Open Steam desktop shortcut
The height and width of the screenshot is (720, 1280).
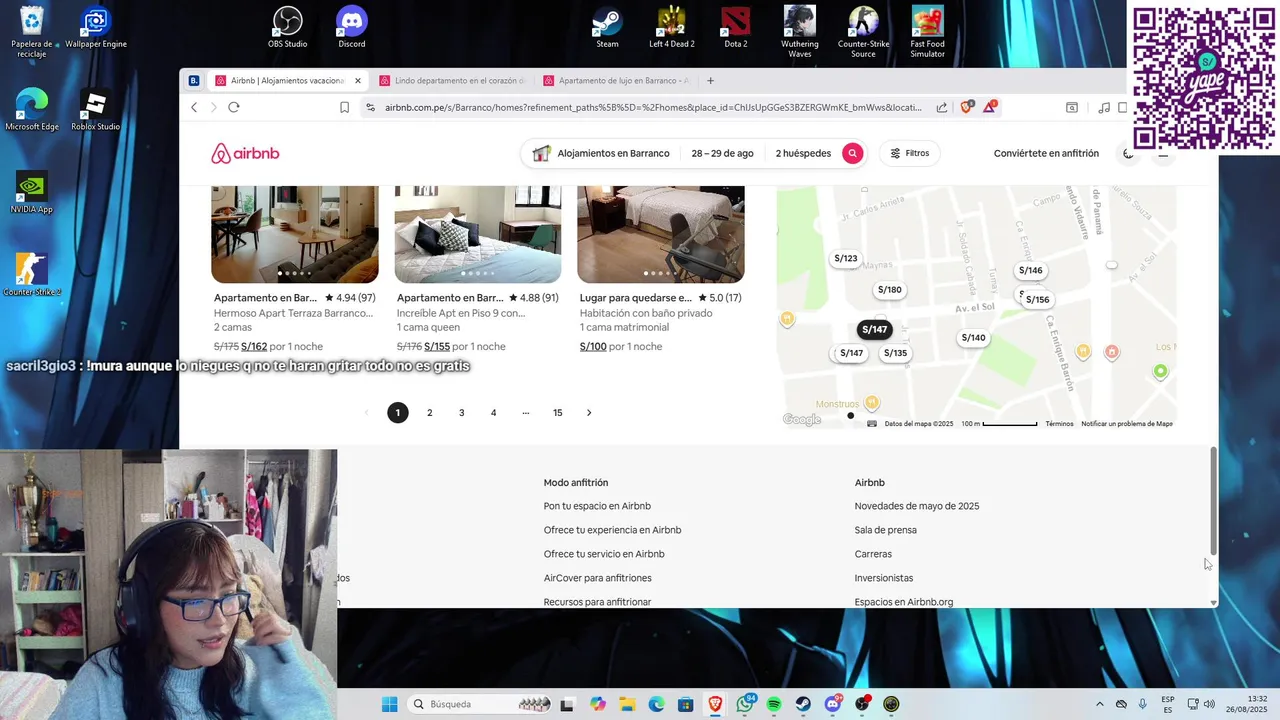coord(607,28)
